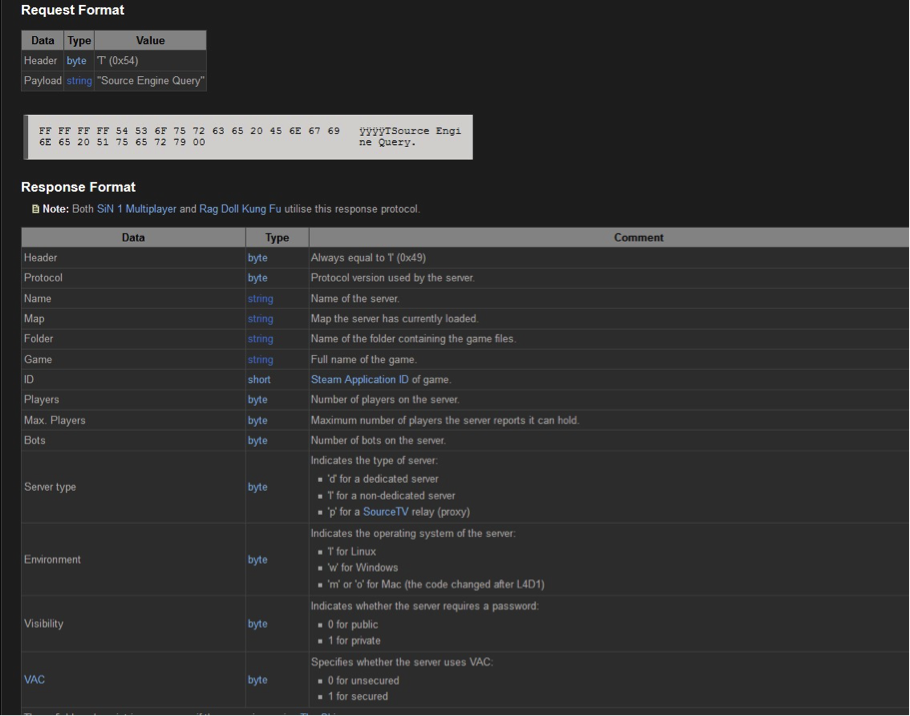This screenshot has width=910, height=716.
Task: Click the byte type link for the Protocol row
Action: click(x=258, y=278)
